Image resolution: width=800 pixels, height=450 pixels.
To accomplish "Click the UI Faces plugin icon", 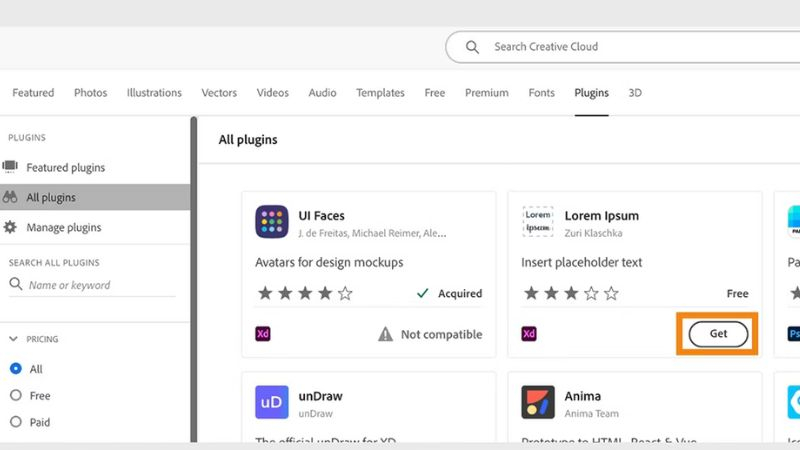I will [x=271, y=222].
